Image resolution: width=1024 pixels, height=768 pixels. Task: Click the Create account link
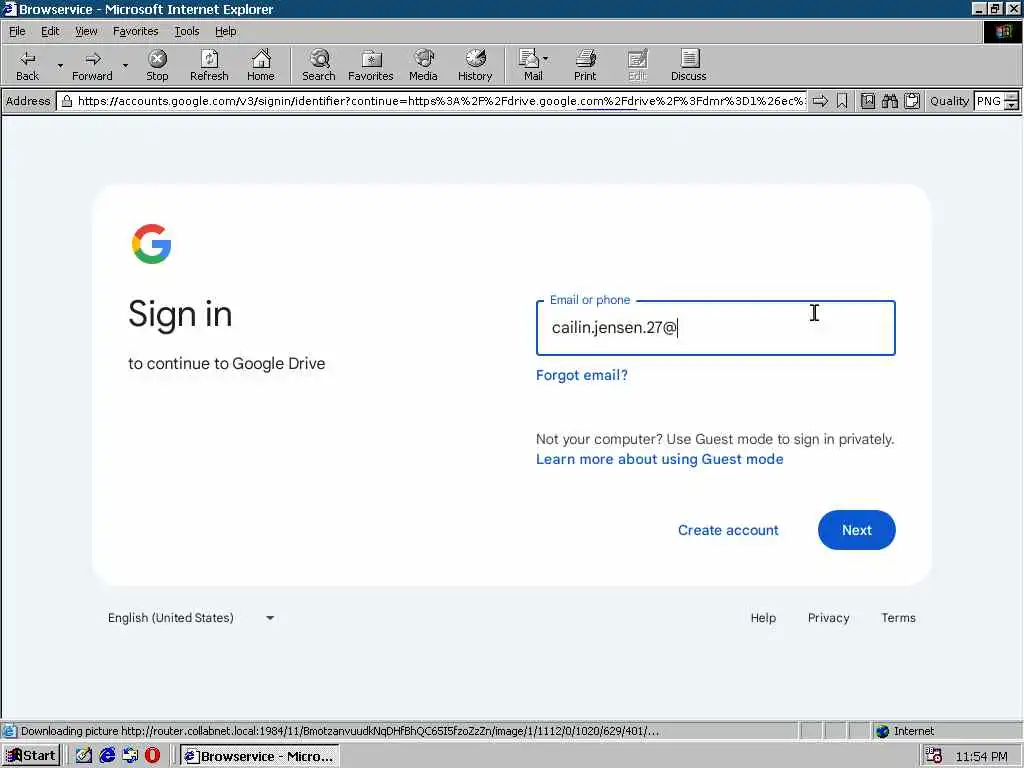pyautogui.click(x=728, y=530)
